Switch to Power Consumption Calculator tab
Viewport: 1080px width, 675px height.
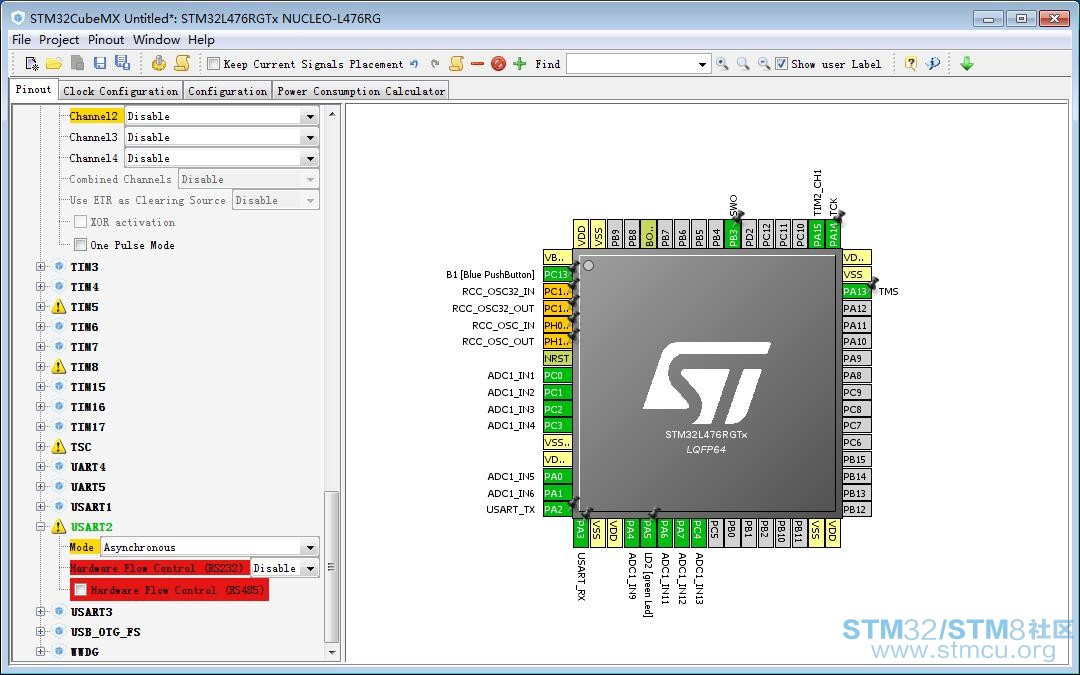[361, 91]
